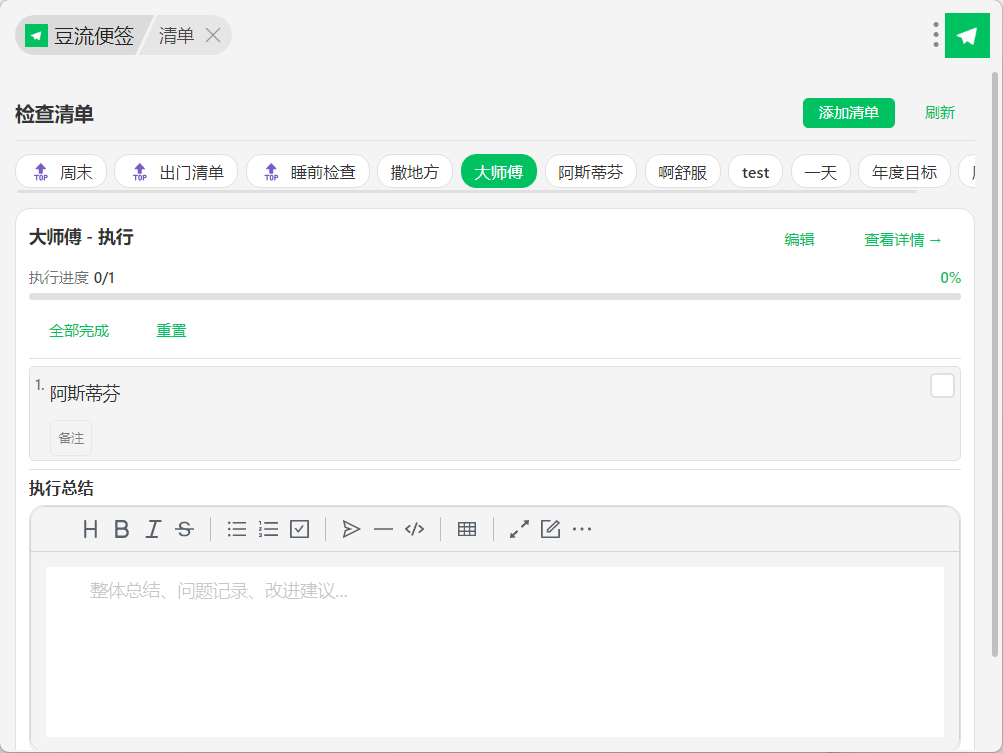
Task: Apply italic formatting in the editor
Action: [153, 529]
